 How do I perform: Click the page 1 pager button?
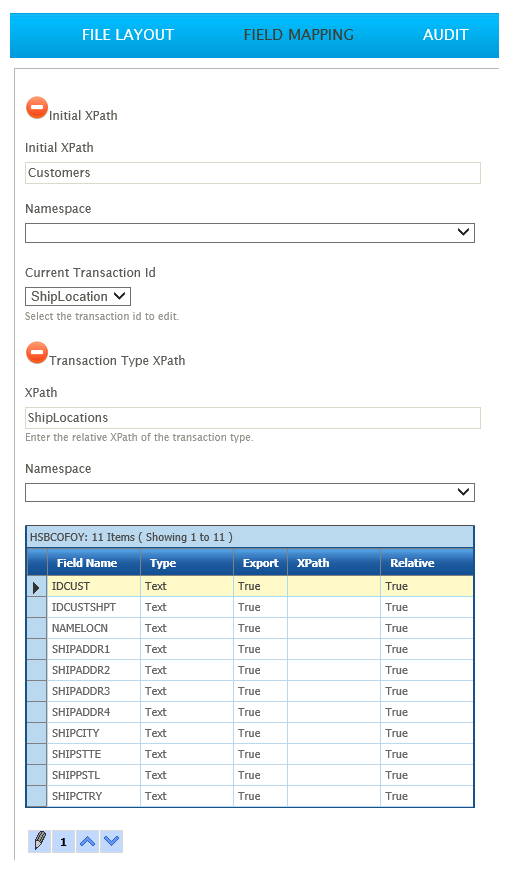coord(63,841)
